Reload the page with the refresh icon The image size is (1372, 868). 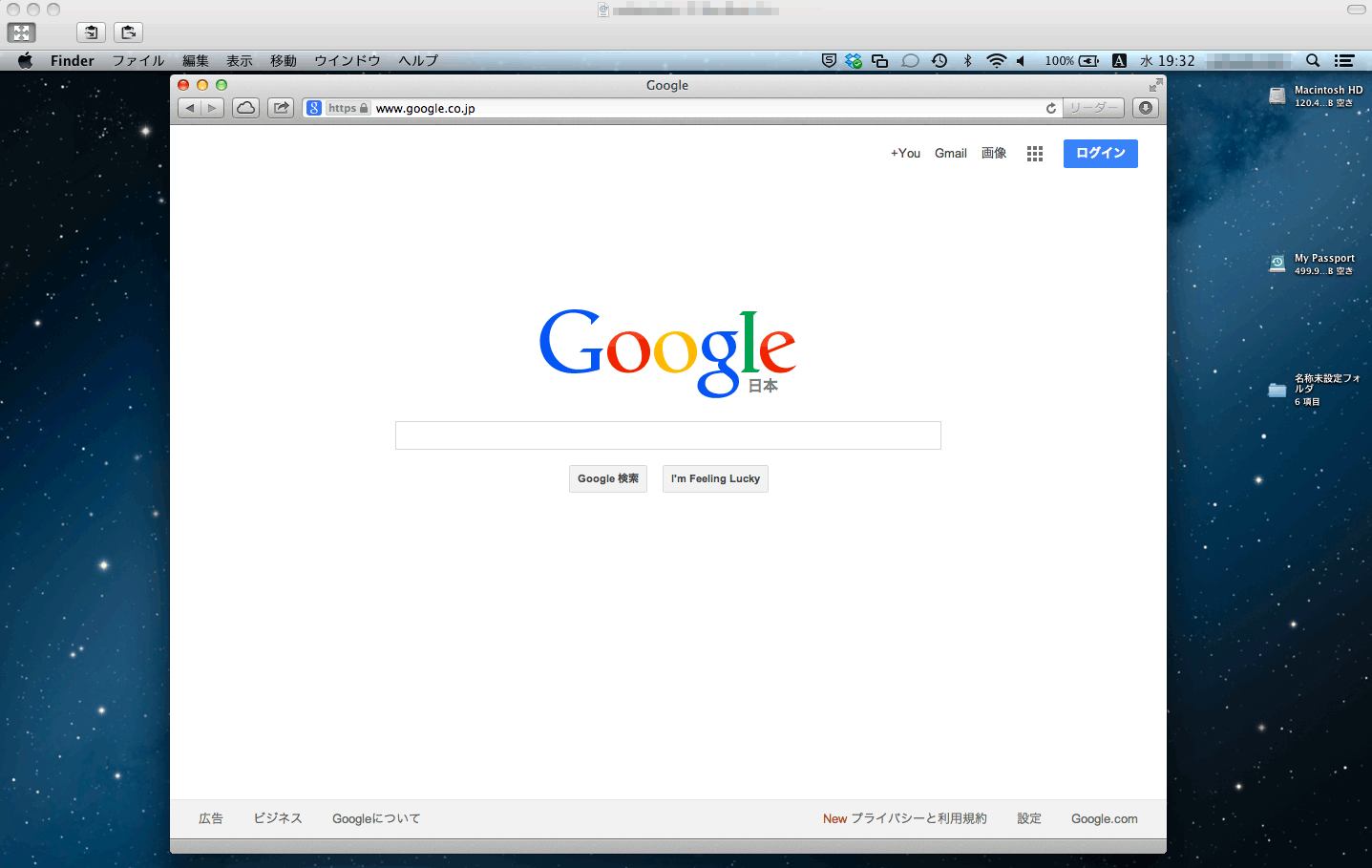point(1051,108)
